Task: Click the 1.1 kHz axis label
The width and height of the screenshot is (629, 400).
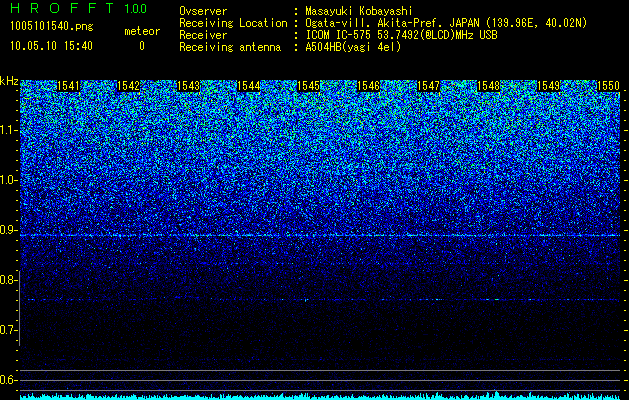Action: (8, 130)
